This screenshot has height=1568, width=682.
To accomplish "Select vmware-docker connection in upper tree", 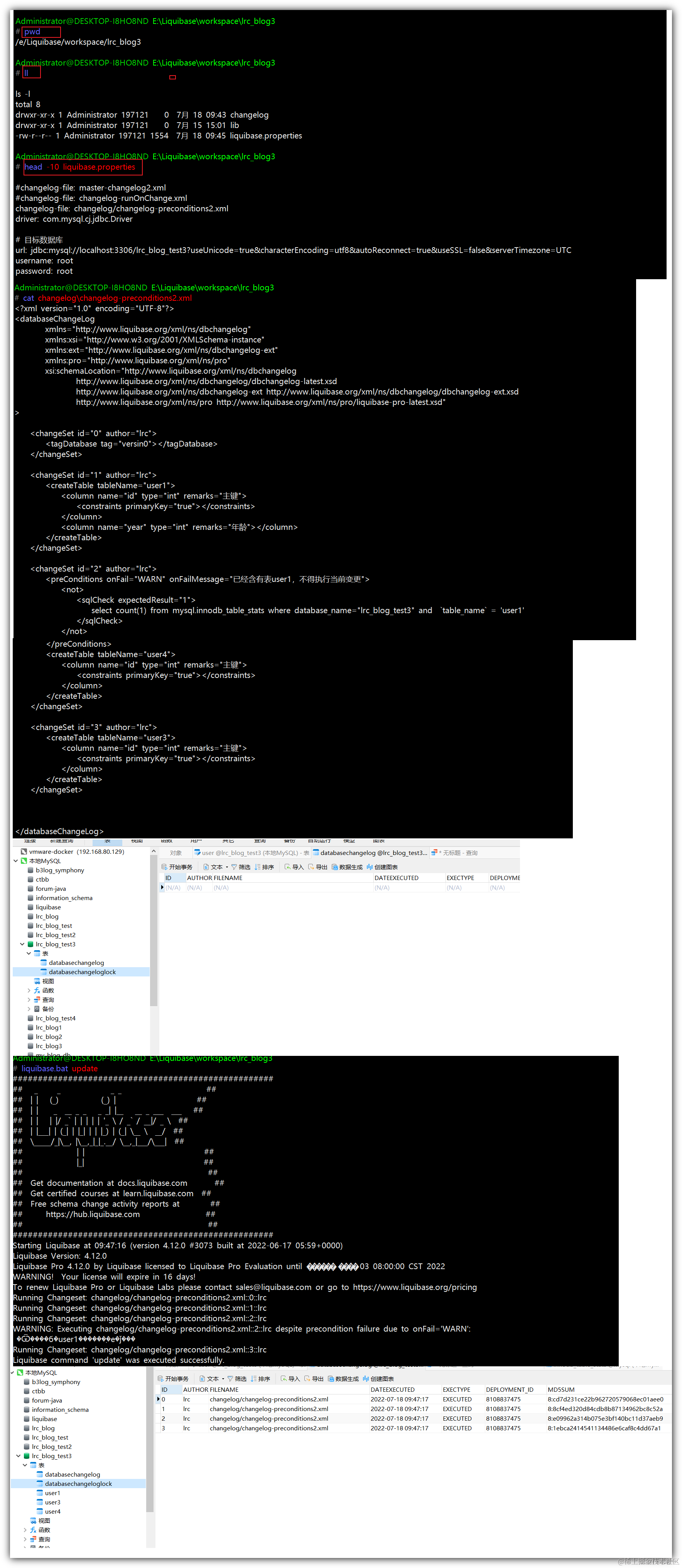I will pos(73,851).
